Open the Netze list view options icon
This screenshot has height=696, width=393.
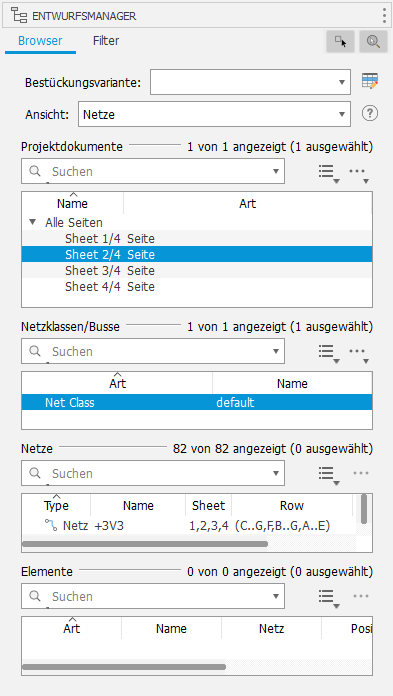click(329, 475)
